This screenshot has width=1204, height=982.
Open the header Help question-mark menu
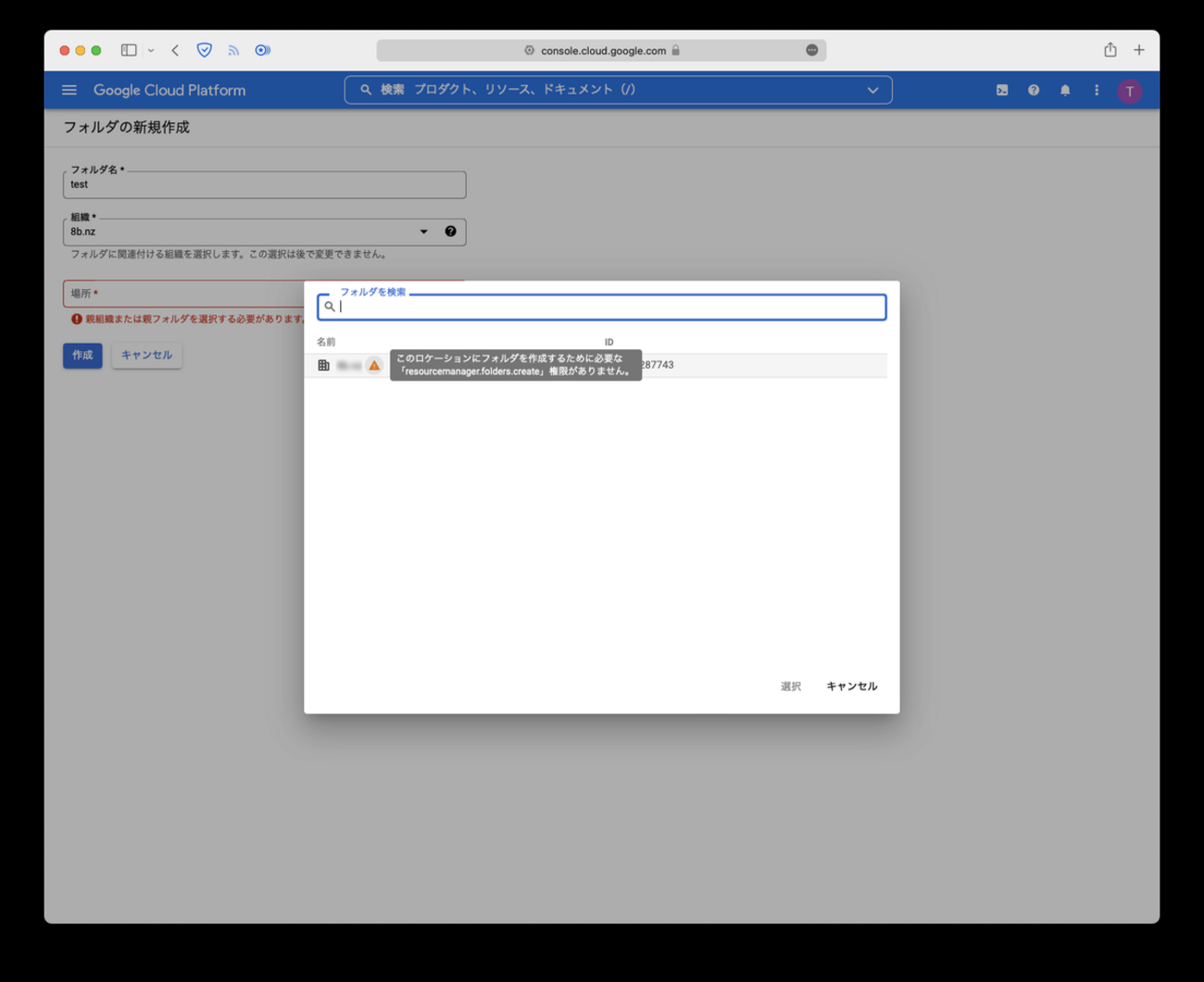coord(1034,90)
